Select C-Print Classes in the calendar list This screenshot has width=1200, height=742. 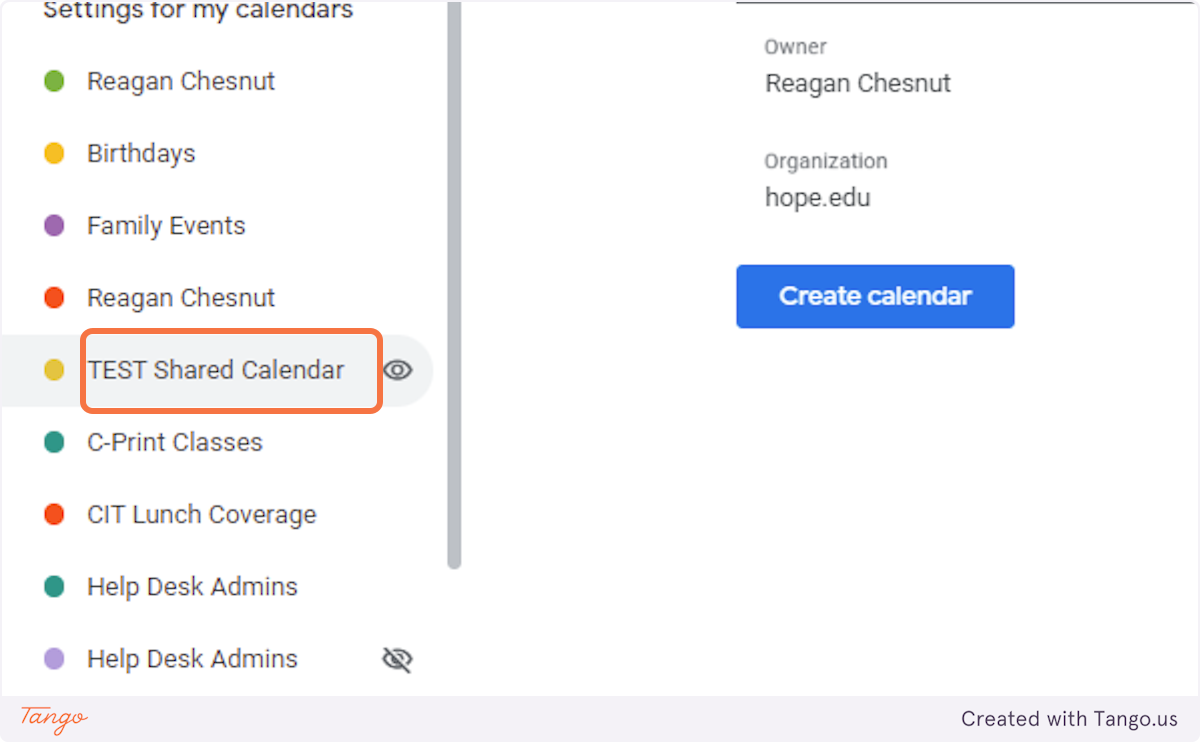pos(175,442)
